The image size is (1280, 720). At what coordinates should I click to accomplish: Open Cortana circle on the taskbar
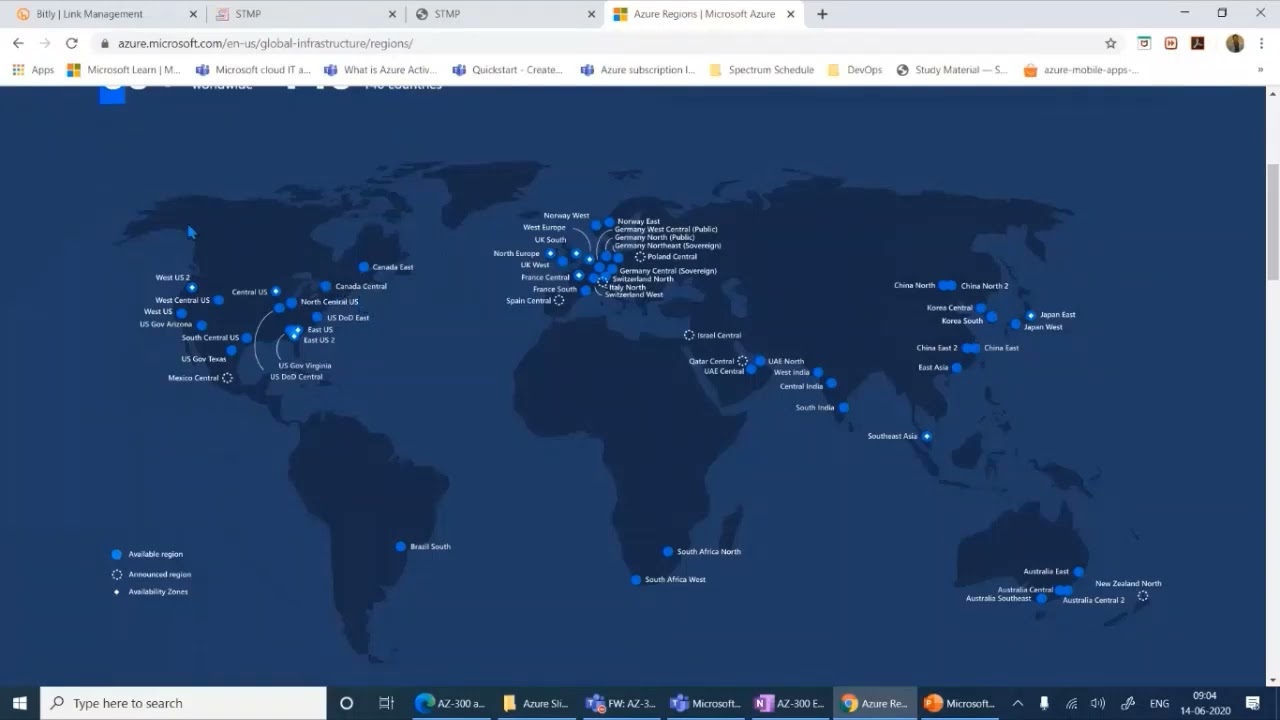(x=346, y=703)
